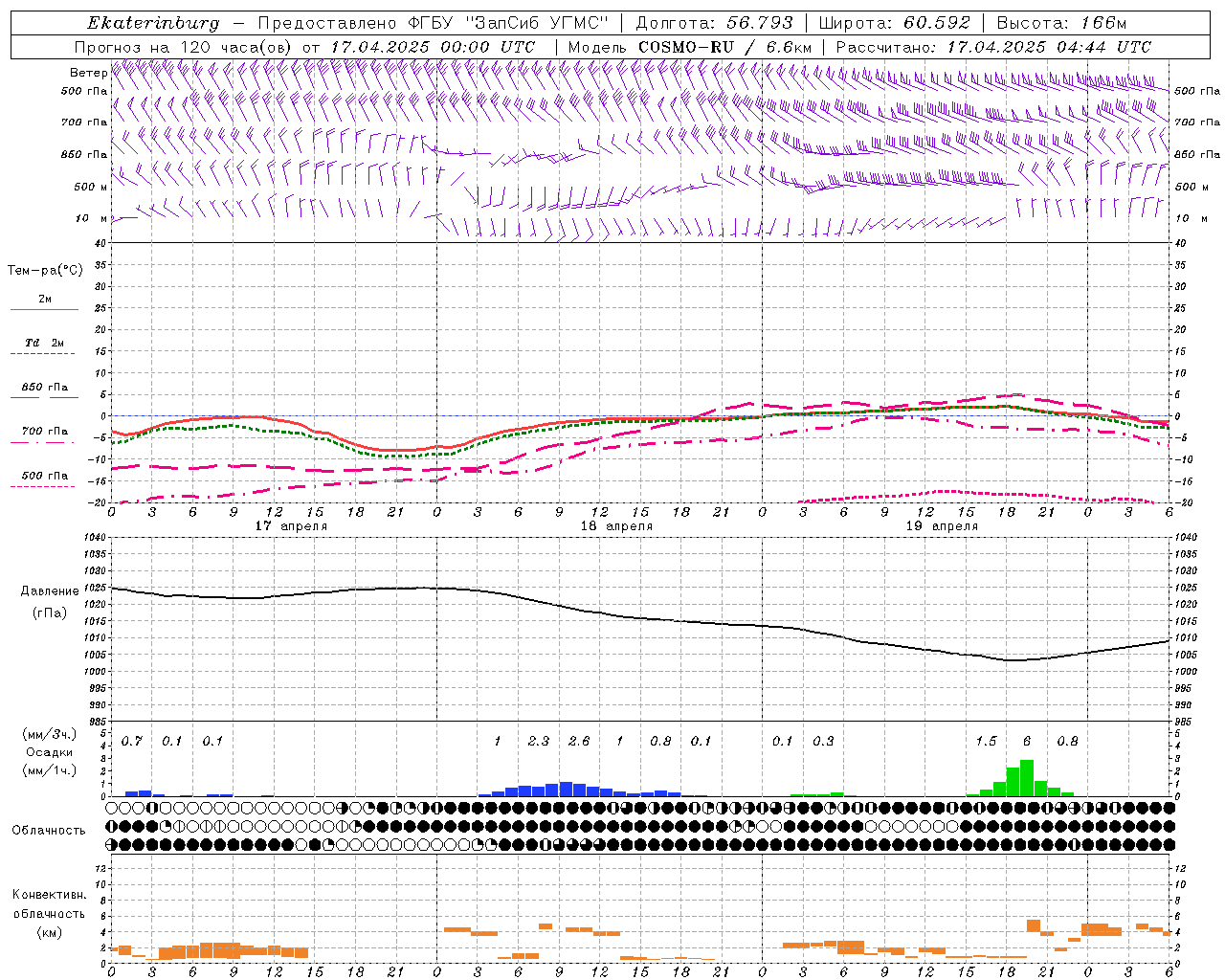Image resolution: width=1225 pixels, height=980 pixels.
Task: Click the '18 апреля' date label
Action: (x=616, y=526)
